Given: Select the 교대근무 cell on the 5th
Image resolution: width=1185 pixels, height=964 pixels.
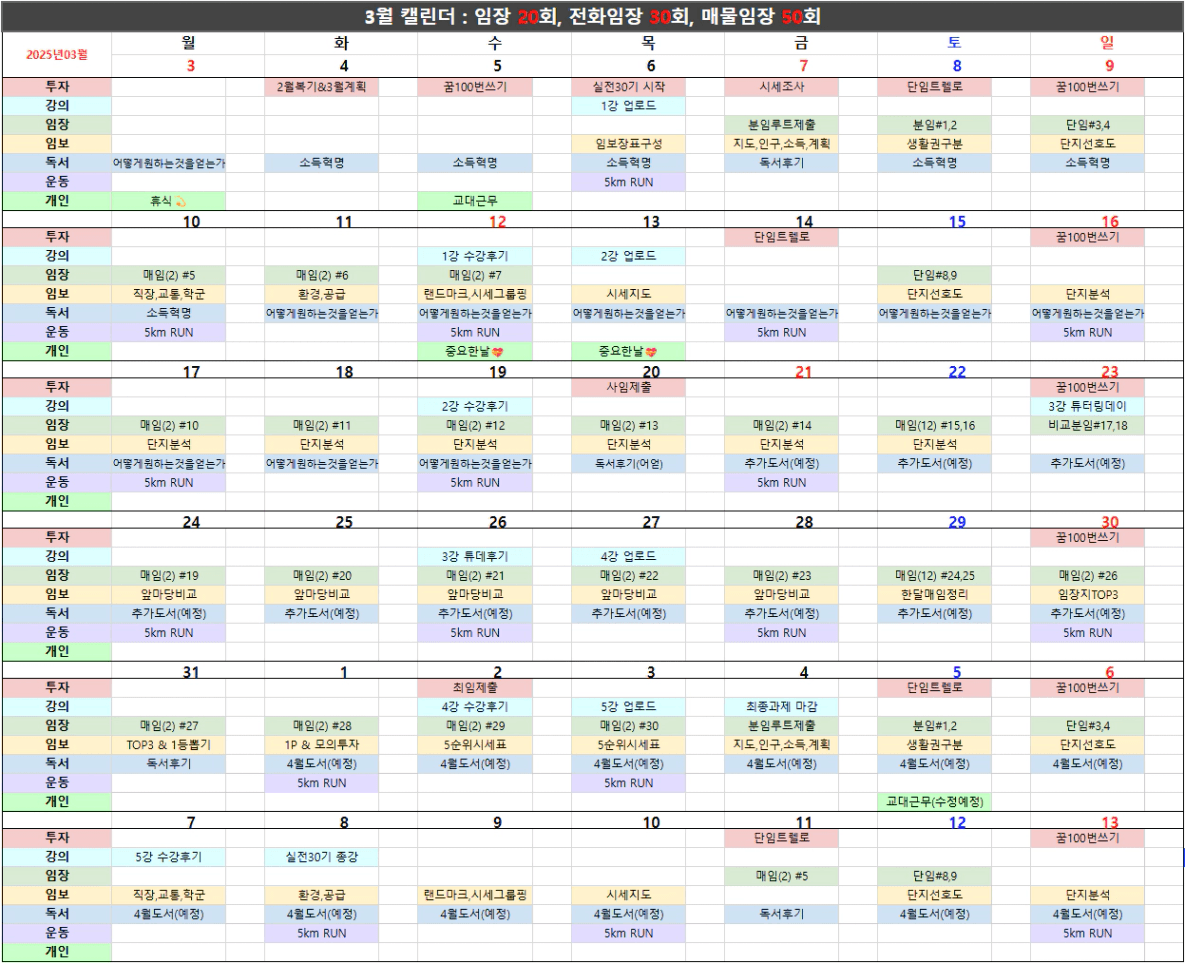Looking at the screenshot, I should (475, 201).
